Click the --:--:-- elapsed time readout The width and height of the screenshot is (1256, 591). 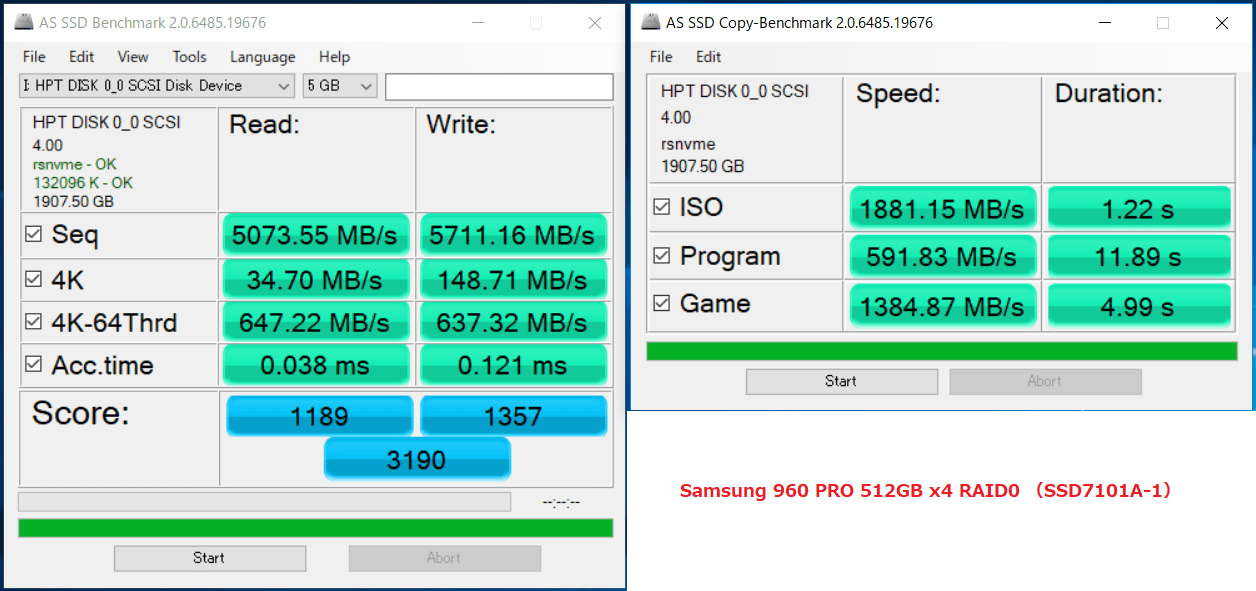pyautogui.click(x=561, y=502)
